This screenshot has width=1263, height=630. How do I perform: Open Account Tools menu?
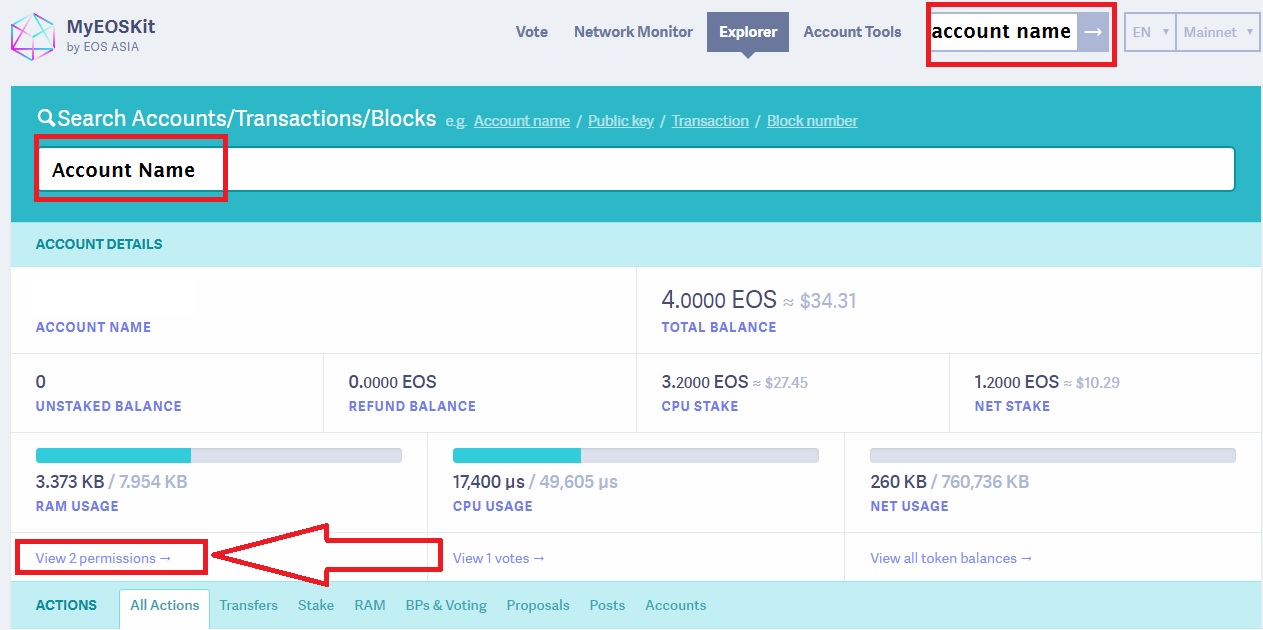pos(852,32)
